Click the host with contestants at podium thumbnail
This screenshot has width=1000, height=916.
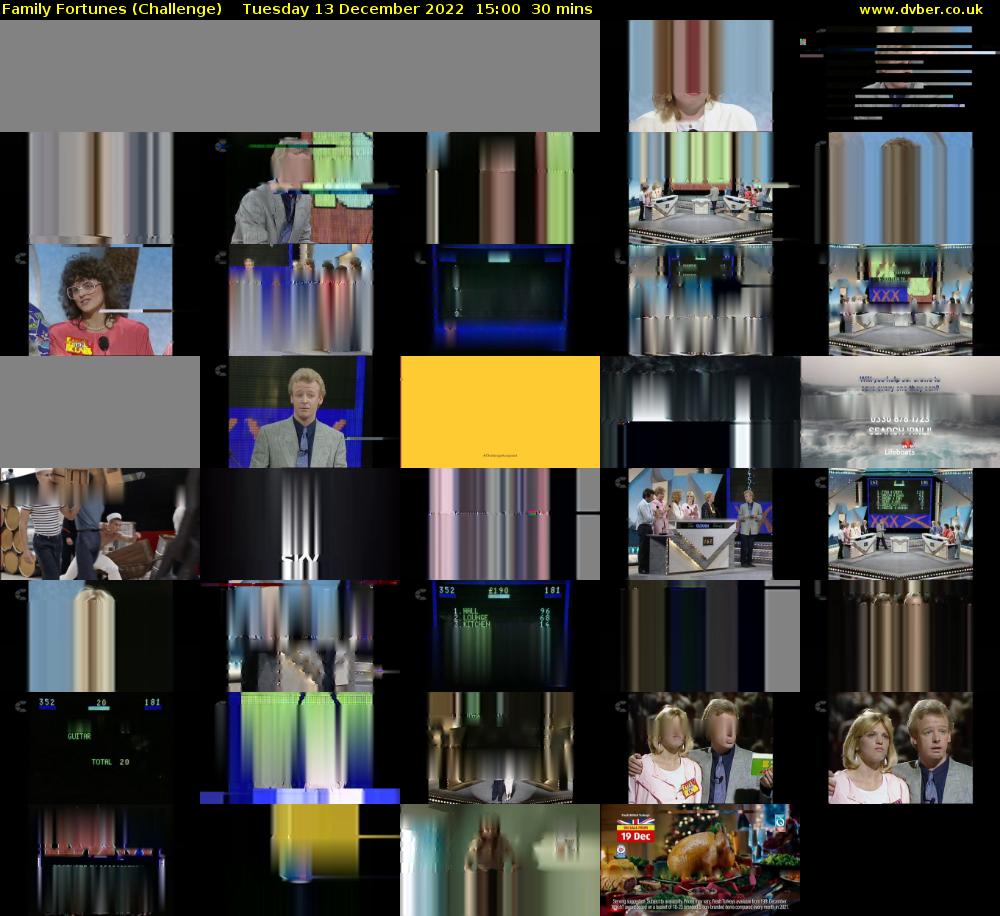coord(700,524)
